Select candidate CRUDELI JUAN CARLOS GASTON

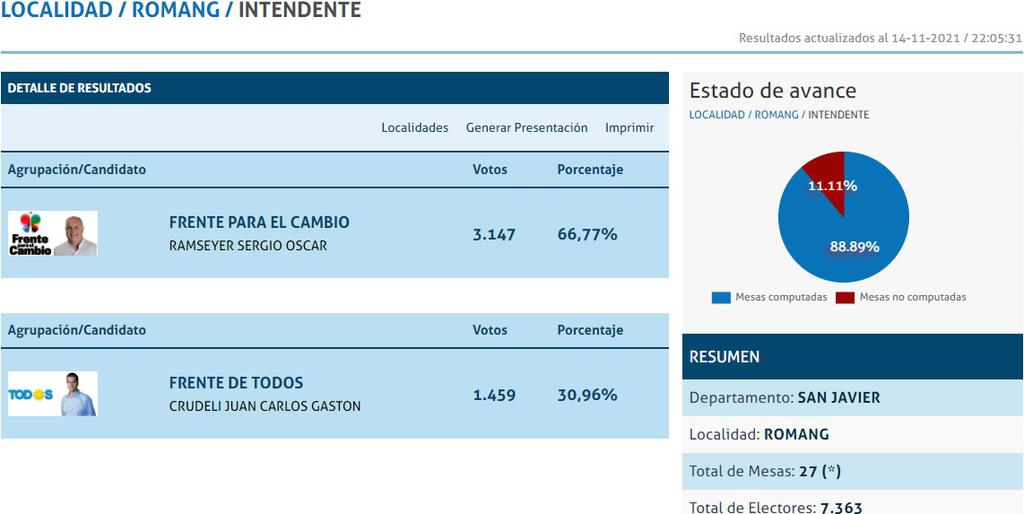coord(264,406)
